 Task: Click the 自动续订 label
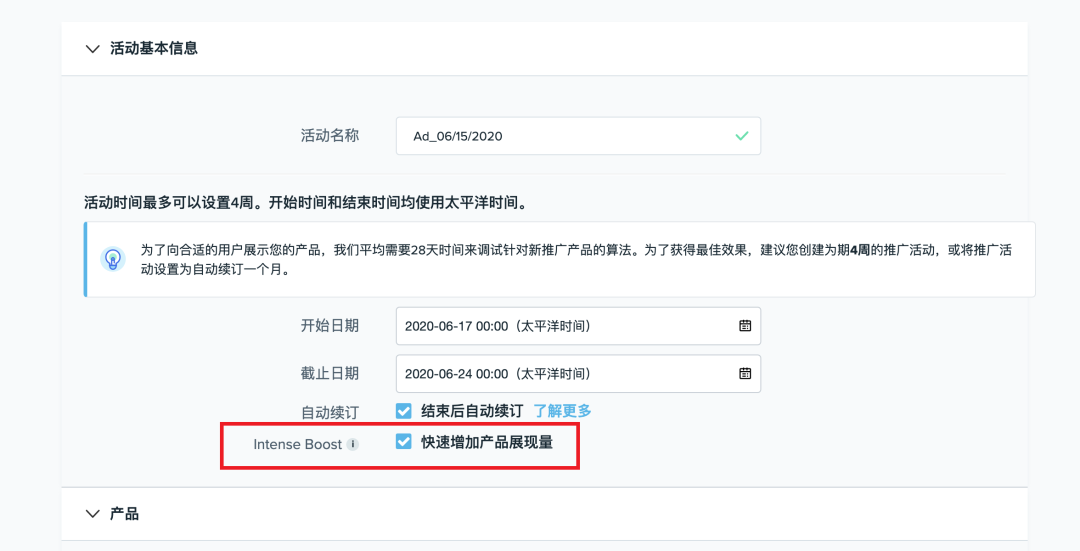[x=330, y=413]
